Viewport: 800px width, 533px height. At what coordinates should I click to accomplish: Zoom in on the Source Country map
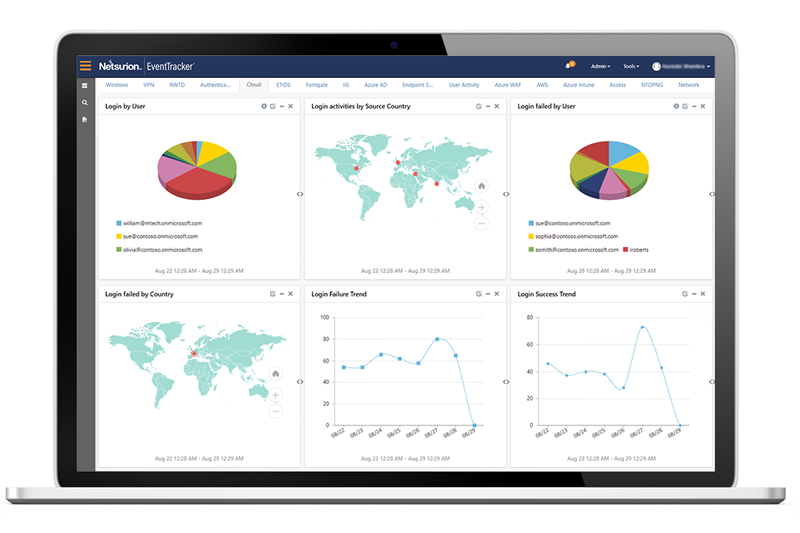[481, 207]
